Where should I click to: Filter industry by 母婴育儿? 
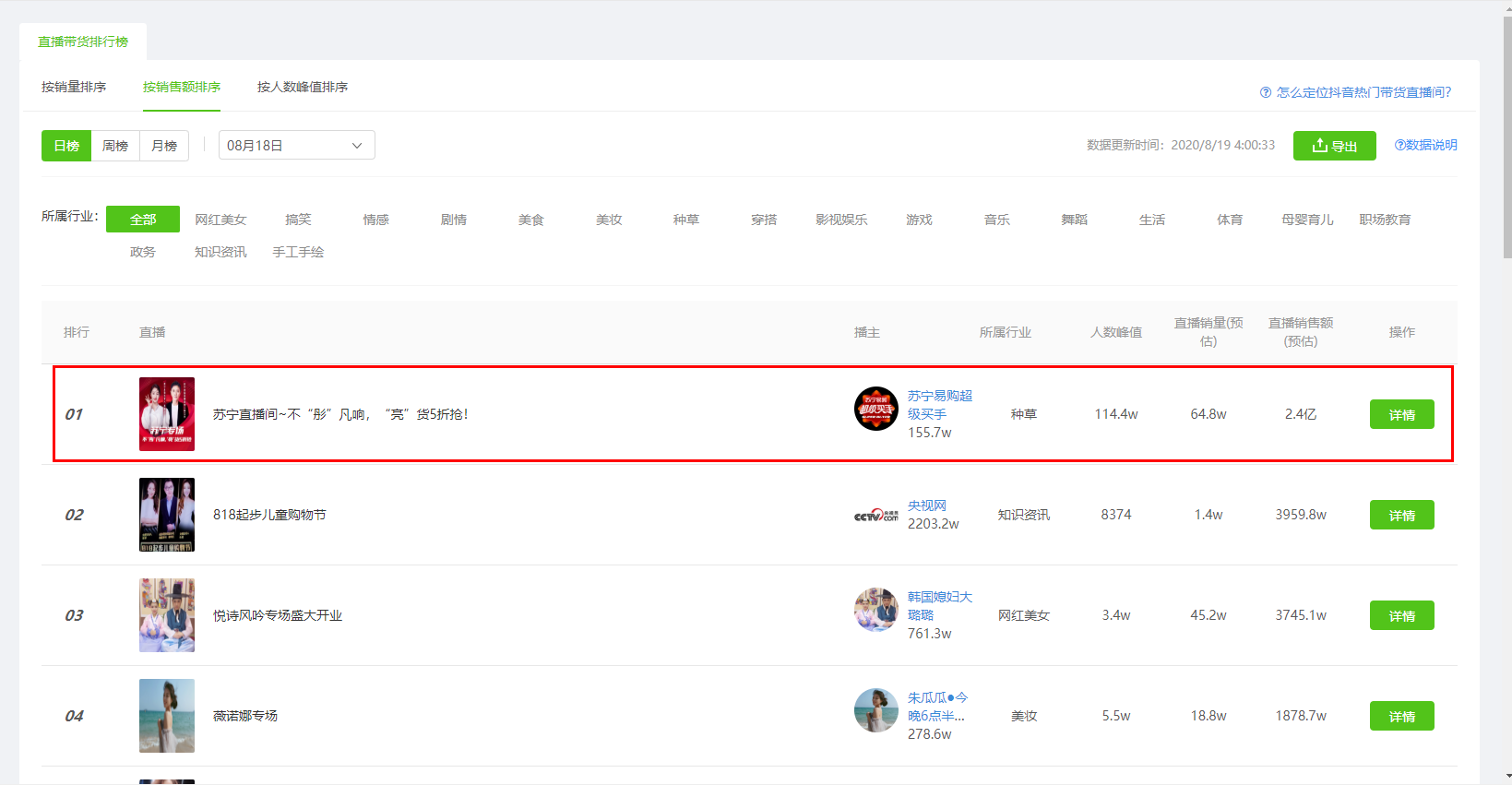tap(1307, 220)
